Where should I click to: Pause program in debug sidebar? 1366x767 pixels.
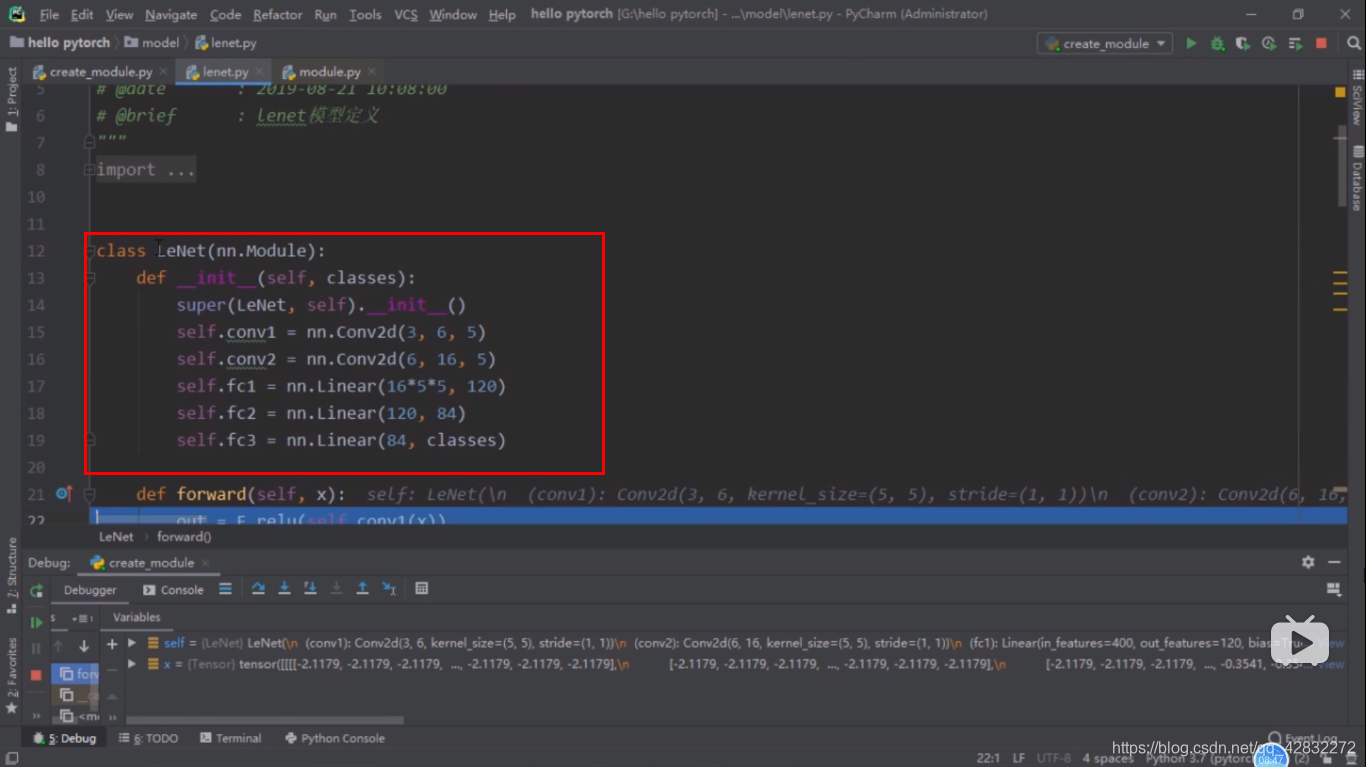coord(37,648)
